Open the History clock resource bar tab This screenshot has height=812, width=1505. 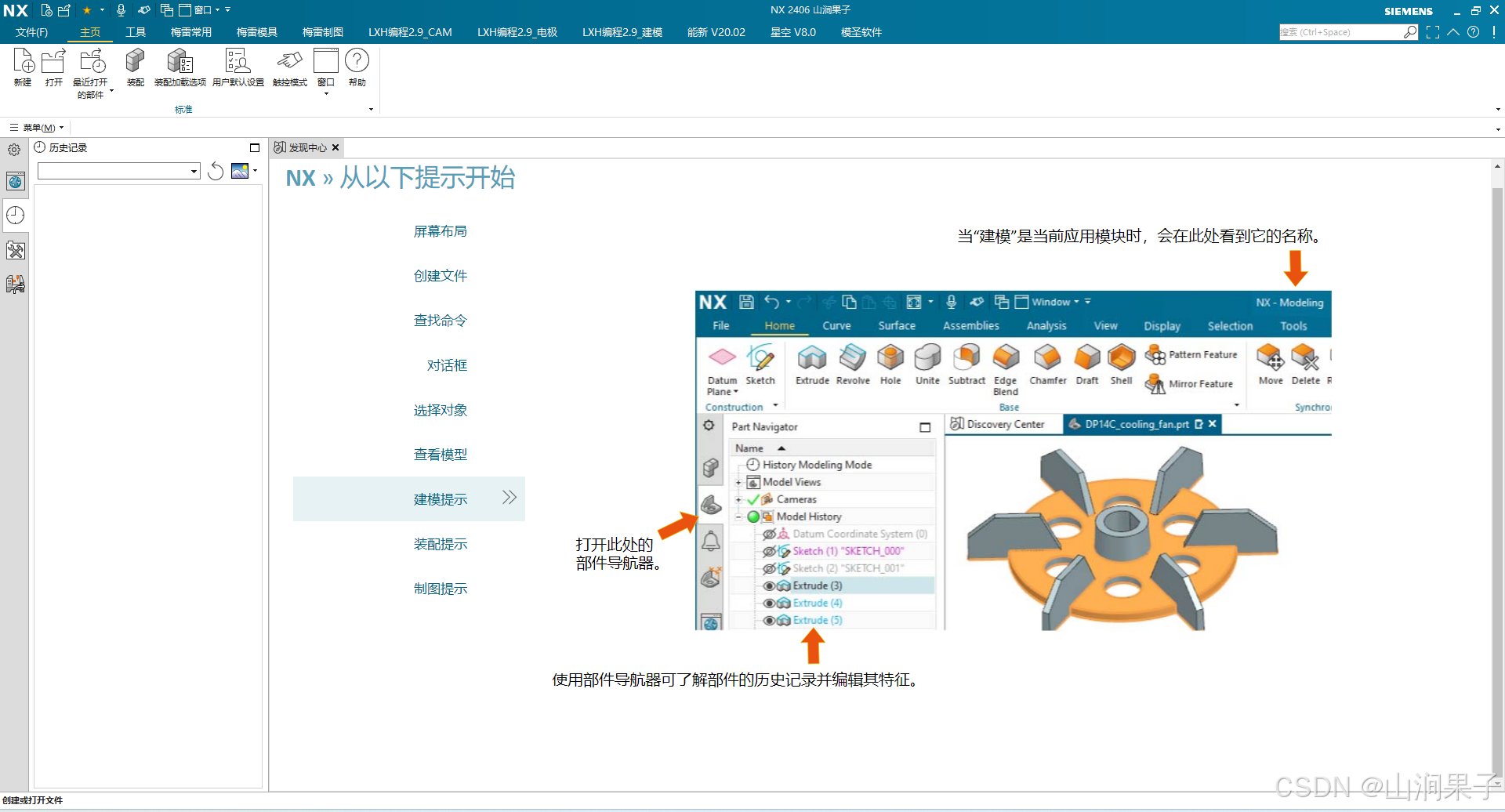click(16, 215)
